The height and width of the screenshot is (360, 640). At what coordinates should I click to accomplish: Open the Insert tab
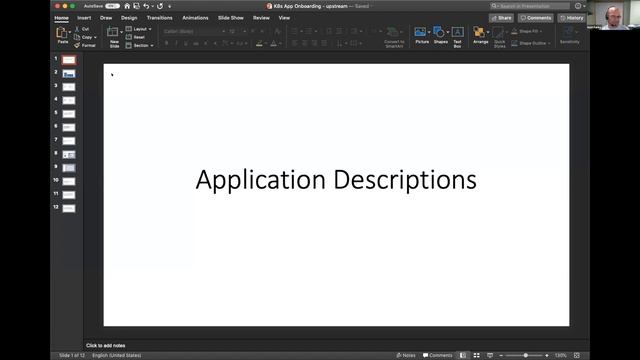(x=84, y=18)
